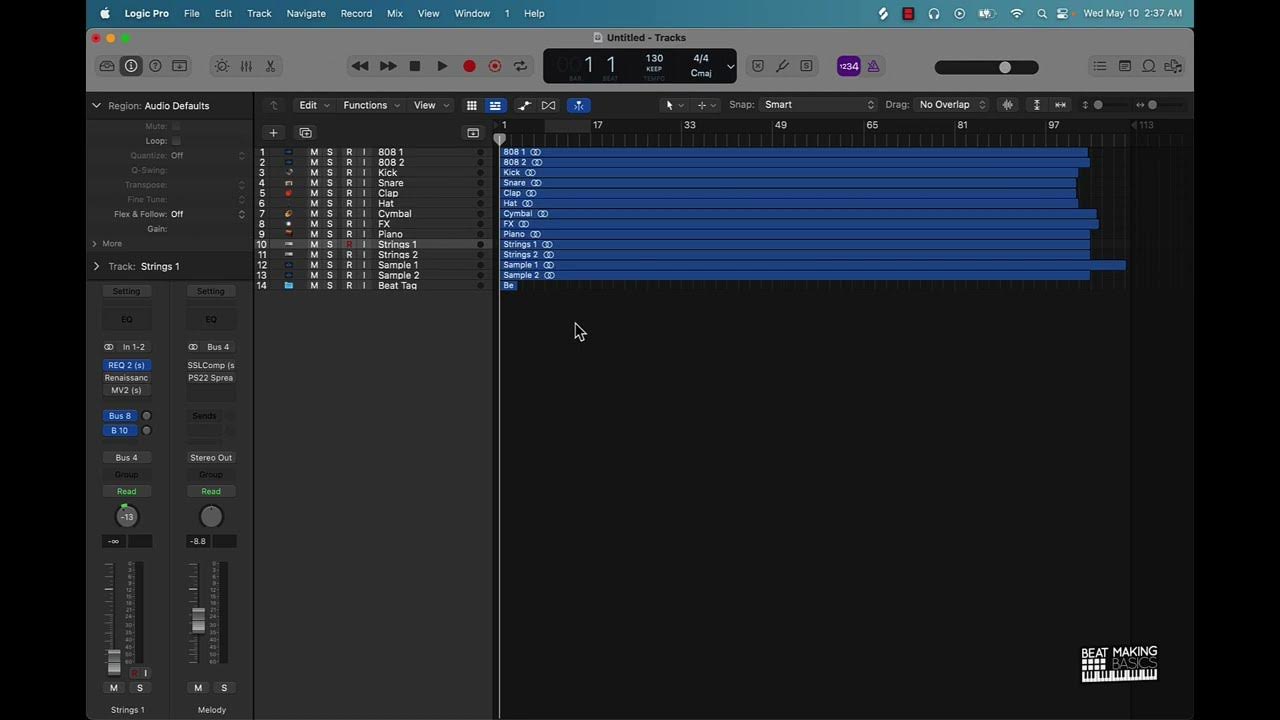Open the Window menu
The width and height of the screenshot is (1280, 720).
tap(472, 13)
